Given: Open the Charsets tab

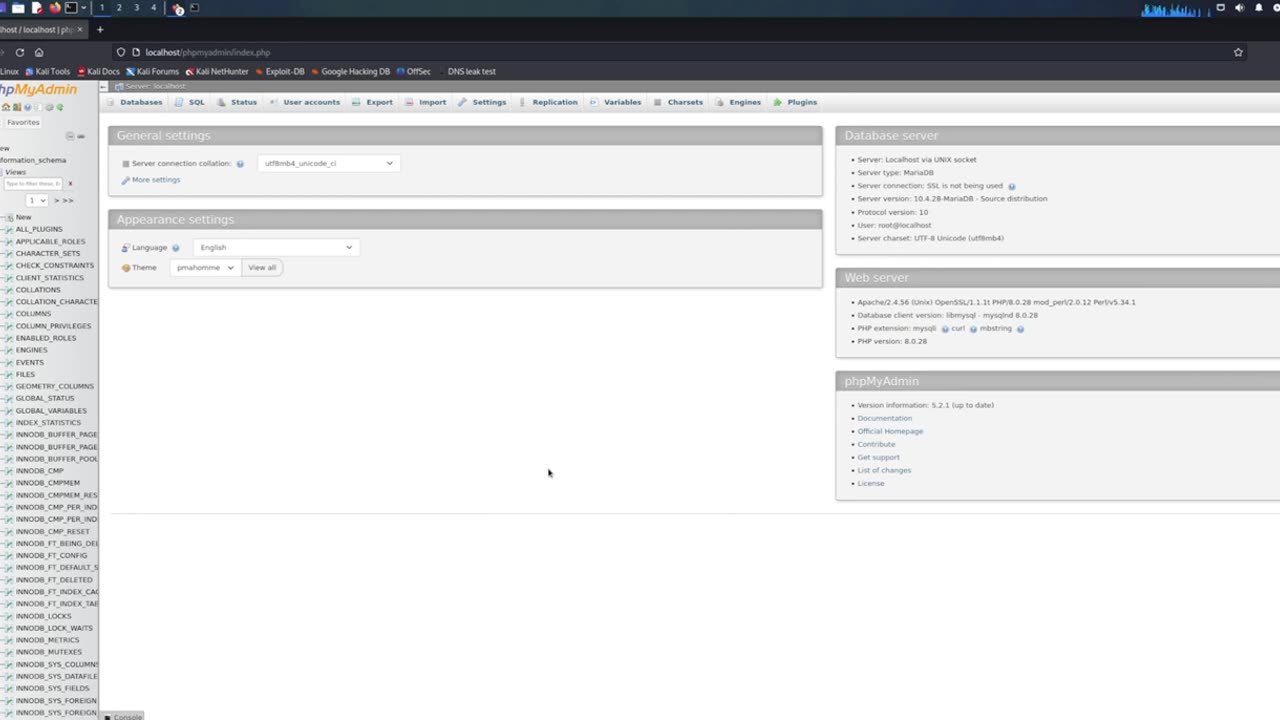Looking at the screenshot, I should [678, 102].
